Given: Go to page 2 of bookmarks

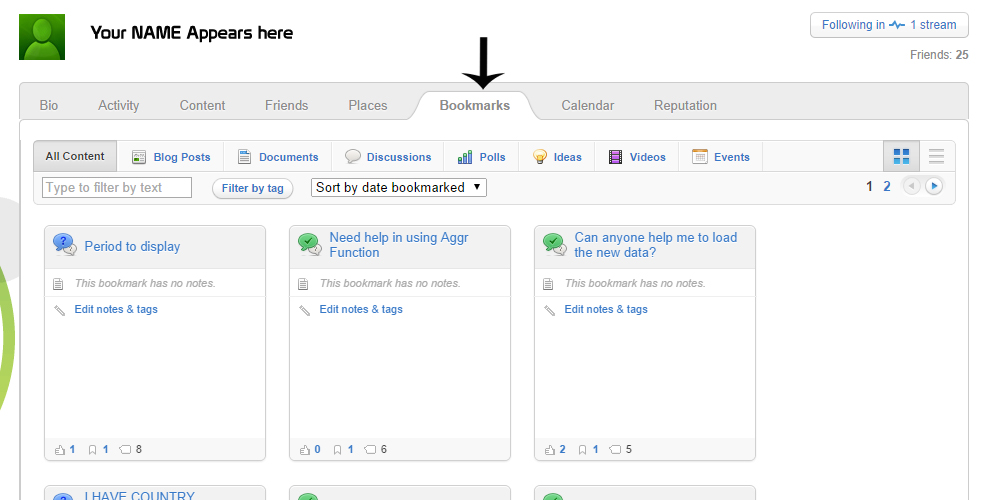Looking at the screenshot, I should click(887, 186).
